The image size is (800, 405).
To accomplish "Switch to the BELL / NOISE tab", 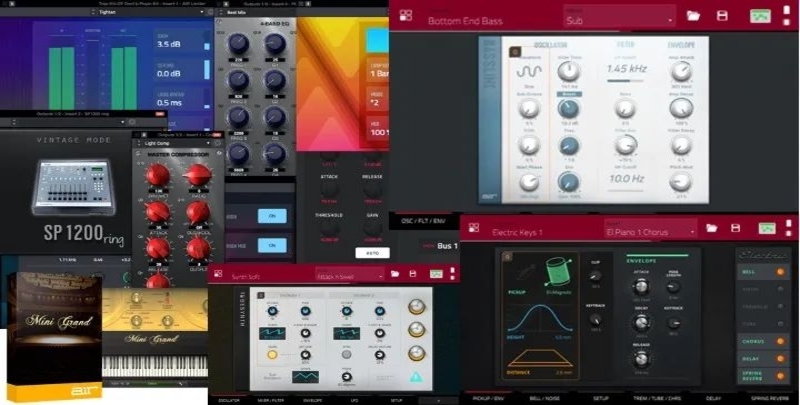I will pyautogui.click(x=544, y=398).
